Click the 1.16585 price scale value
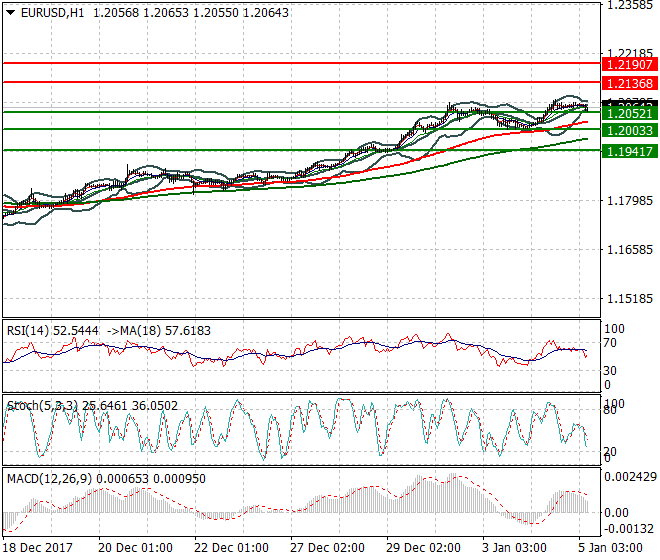This screenshot has width=660, height=560. (x=630, y=250)
